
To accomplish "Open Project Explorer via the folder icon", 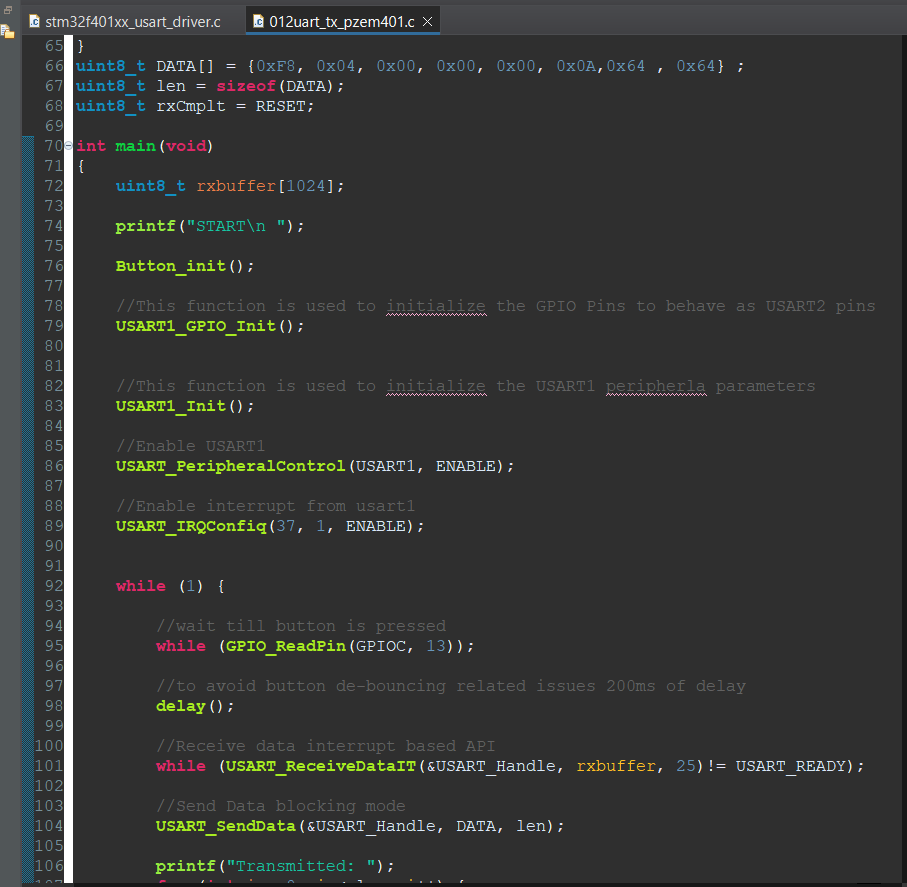I will pyautogui.click(x=6, y=31).
